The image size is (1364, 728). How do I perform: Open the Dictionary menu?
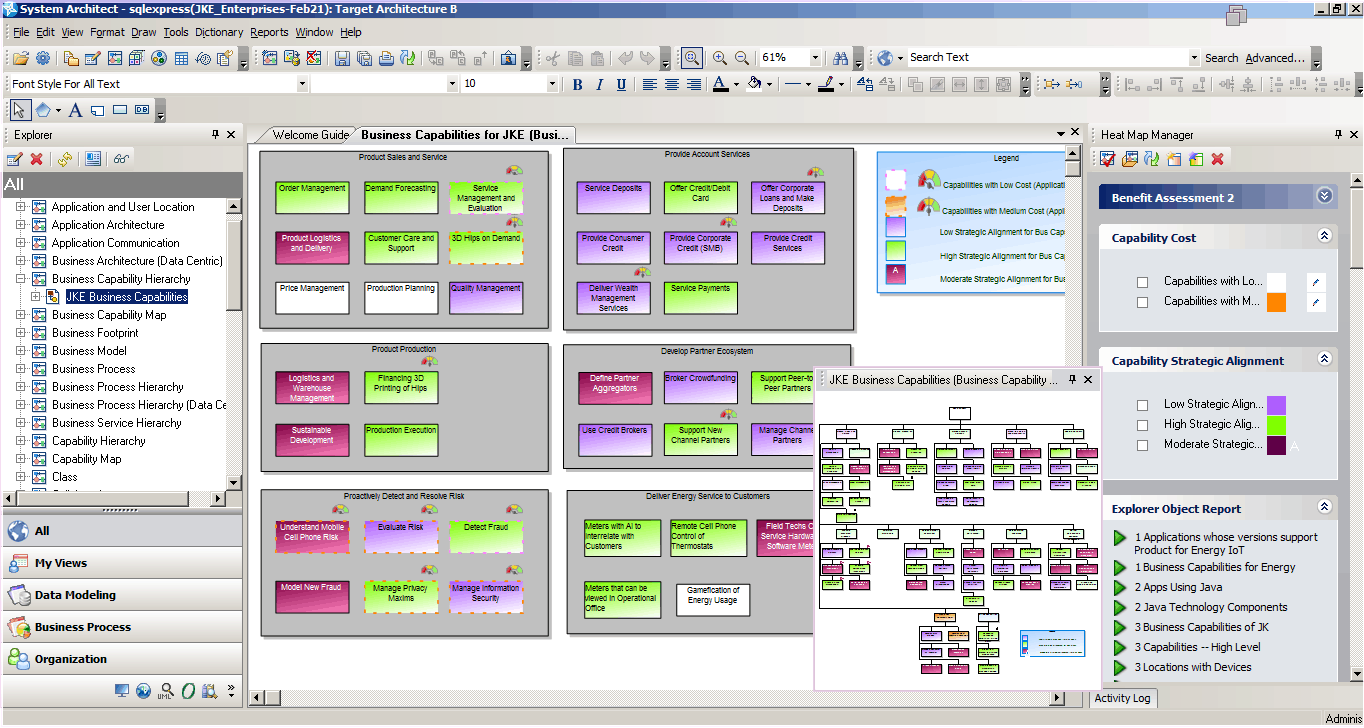pyautogui.click(x=219, y=32)
